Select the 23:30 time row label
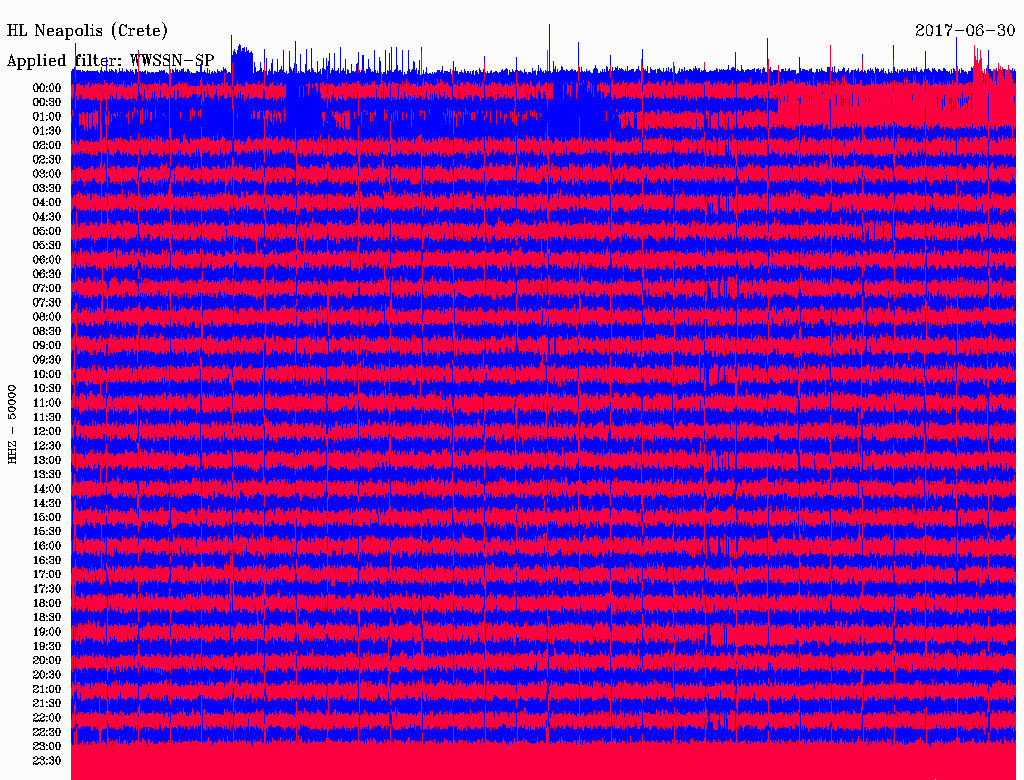This screenshot has width=1024, height=780. (x=47, y=761)
